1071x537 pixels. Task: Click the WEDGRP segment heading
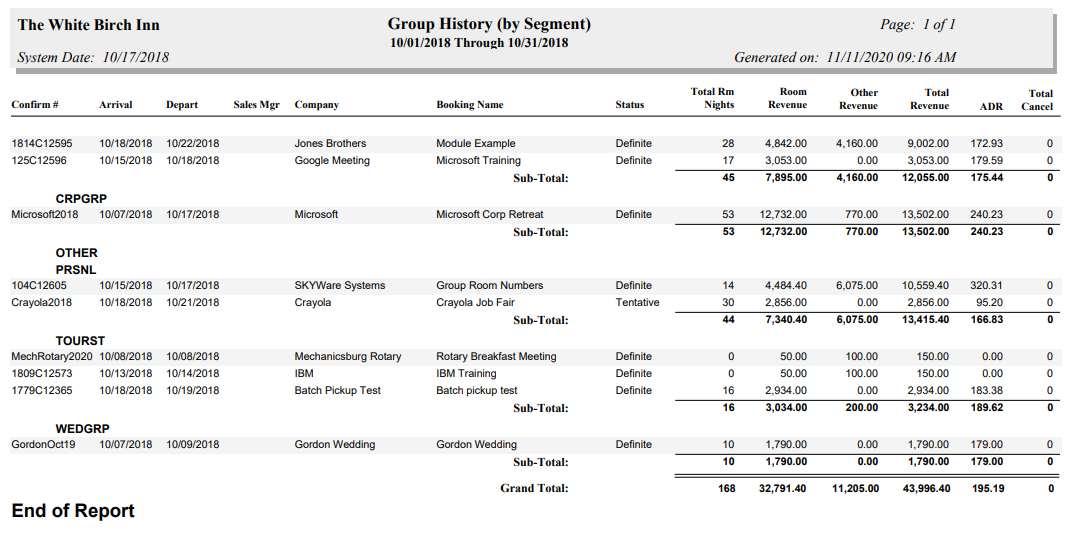pos(83,429)
